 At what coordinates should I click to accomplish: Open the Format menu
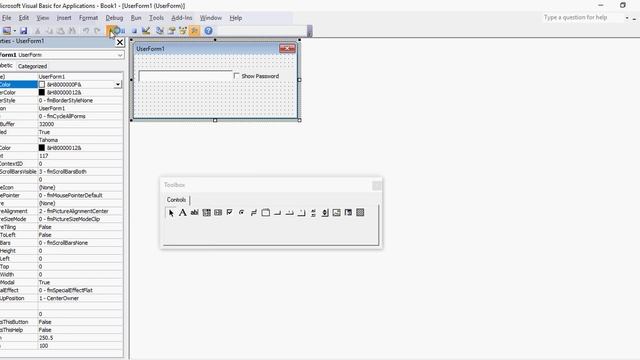point(88,18)
